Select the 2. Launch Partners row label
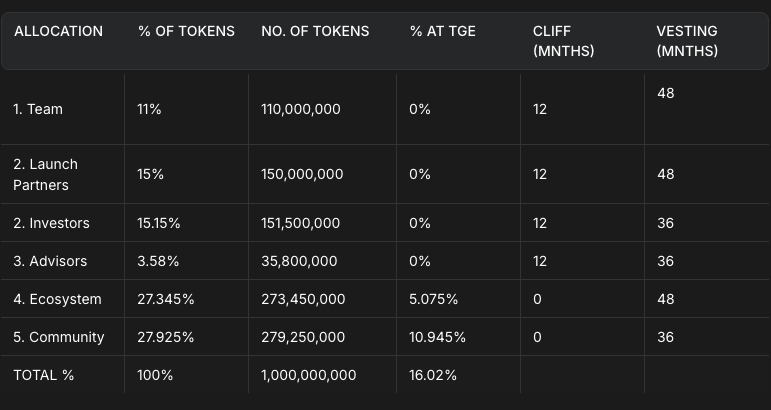Viewport: 771px width, 410px height. point(45,174)
